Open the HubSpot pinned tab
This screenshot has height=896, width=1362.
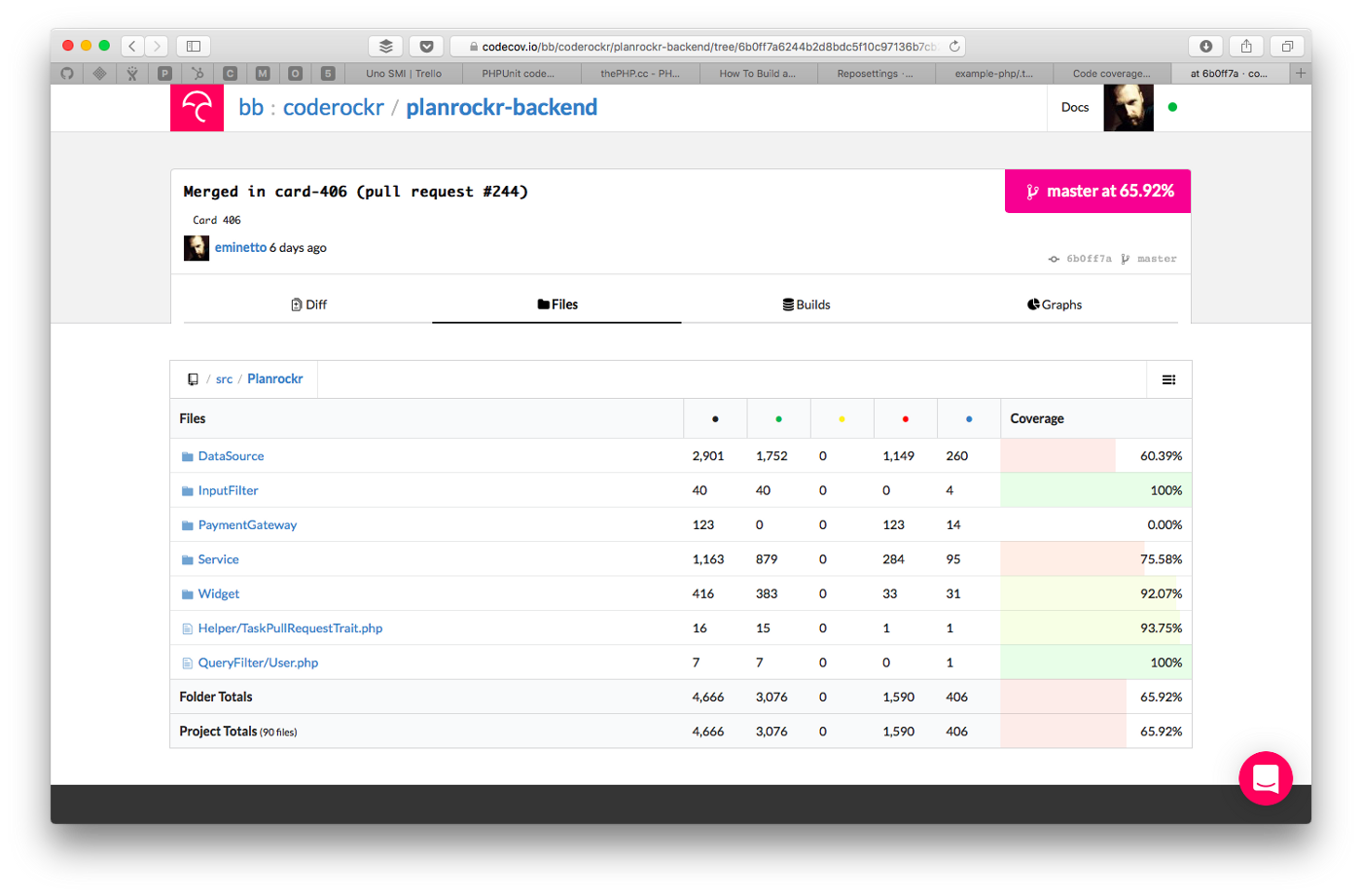(x=197, y=73)
